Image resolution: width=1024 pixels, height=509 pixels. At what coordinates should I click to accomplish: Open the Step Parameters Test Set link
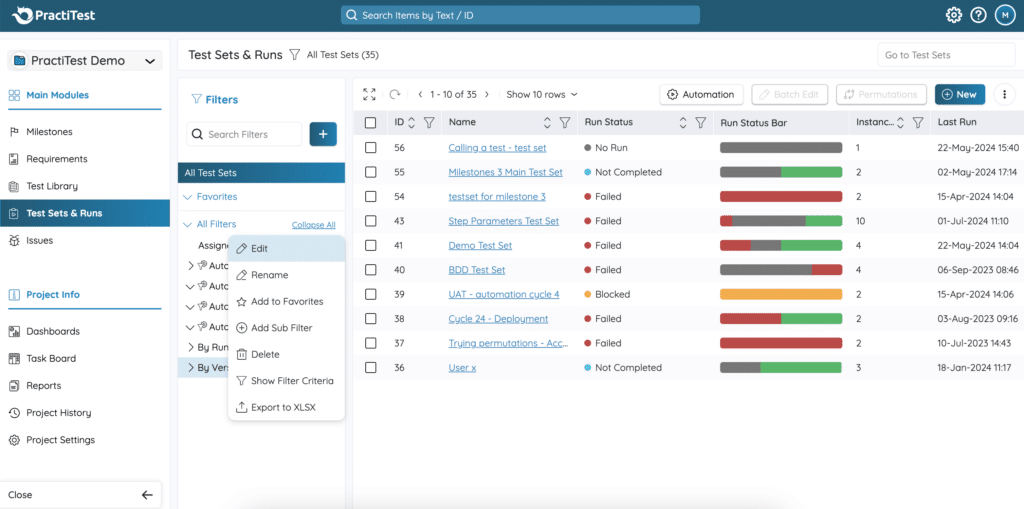tap(503, 221)
